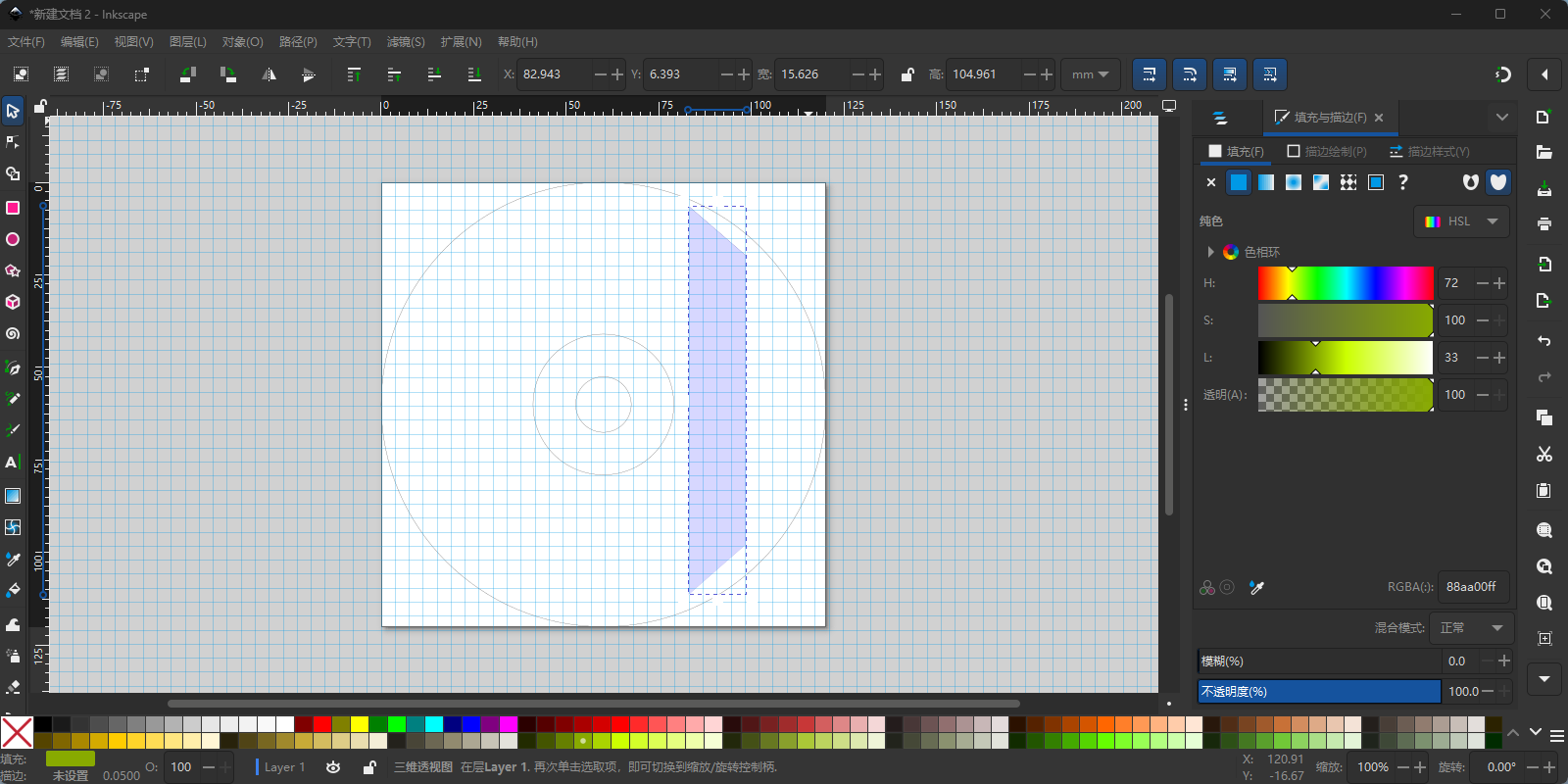Select the Text tool in toolbox
The height and width of the screenshot is (784, 1568).
pyautogui.click(x=13, y=463)
